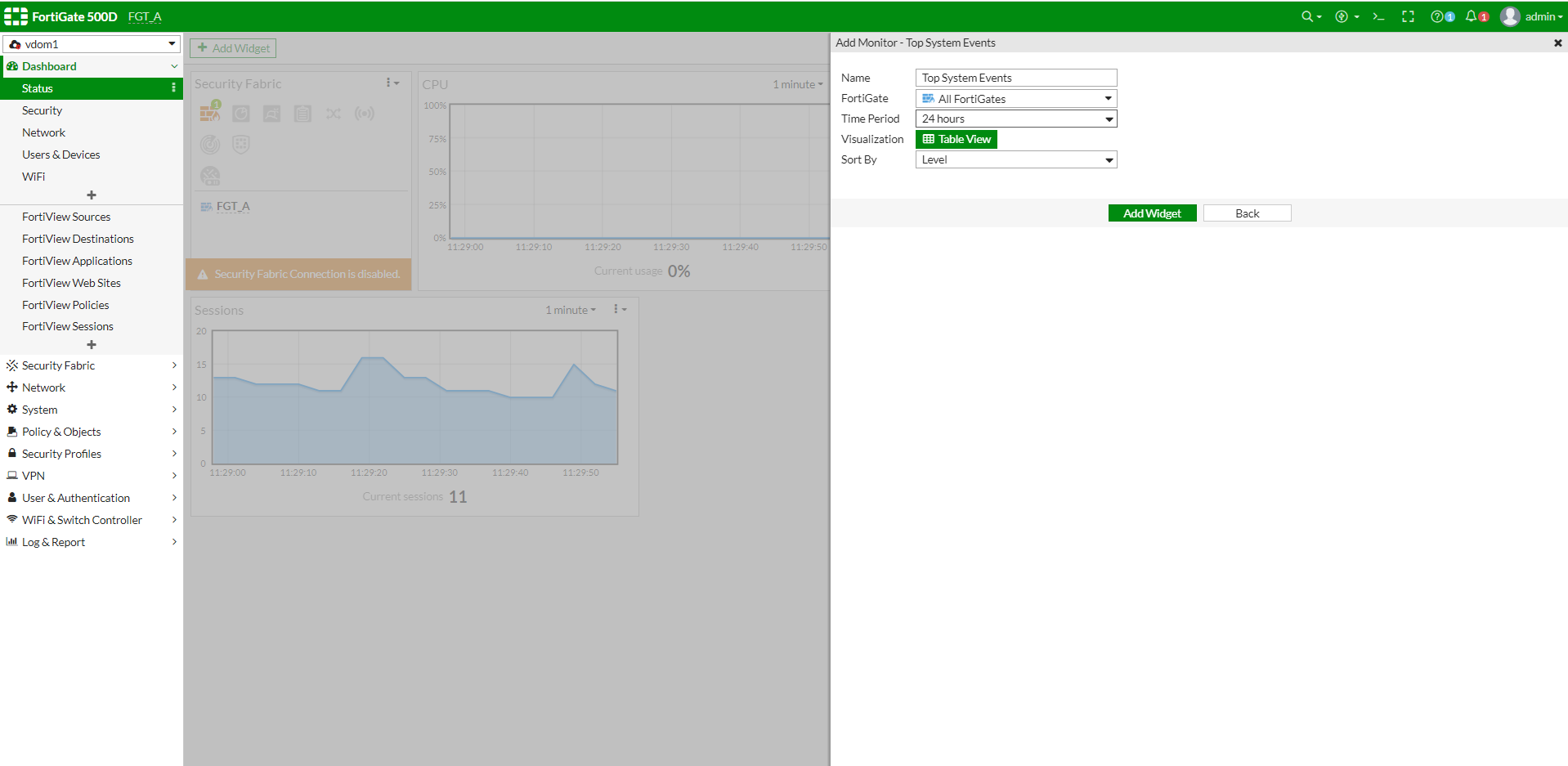This screenshot has height=766, width=1568.
Task: Expand the Network menu with the plus-arrows icon
Action: 92,387
